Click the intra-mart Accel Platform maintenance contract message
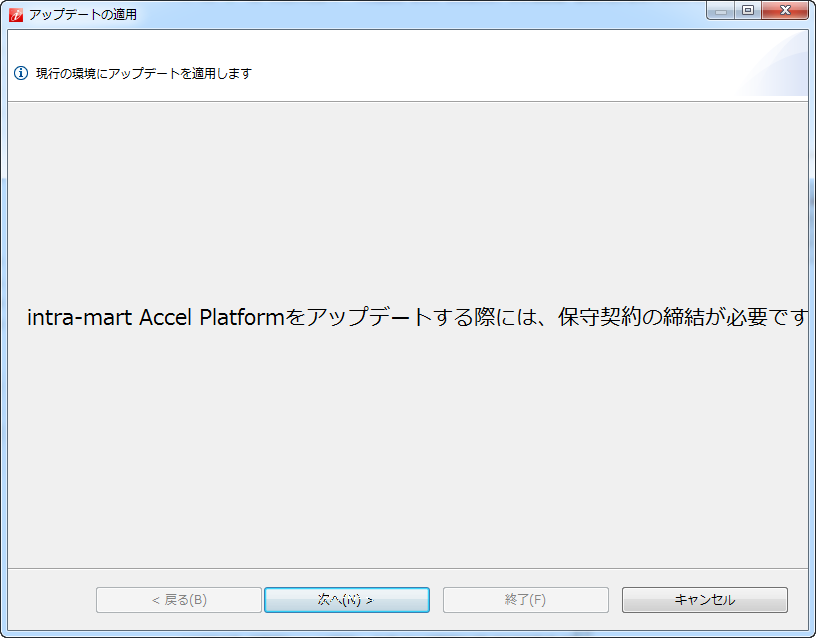The image size is (816, 638). tap(417, 317)
